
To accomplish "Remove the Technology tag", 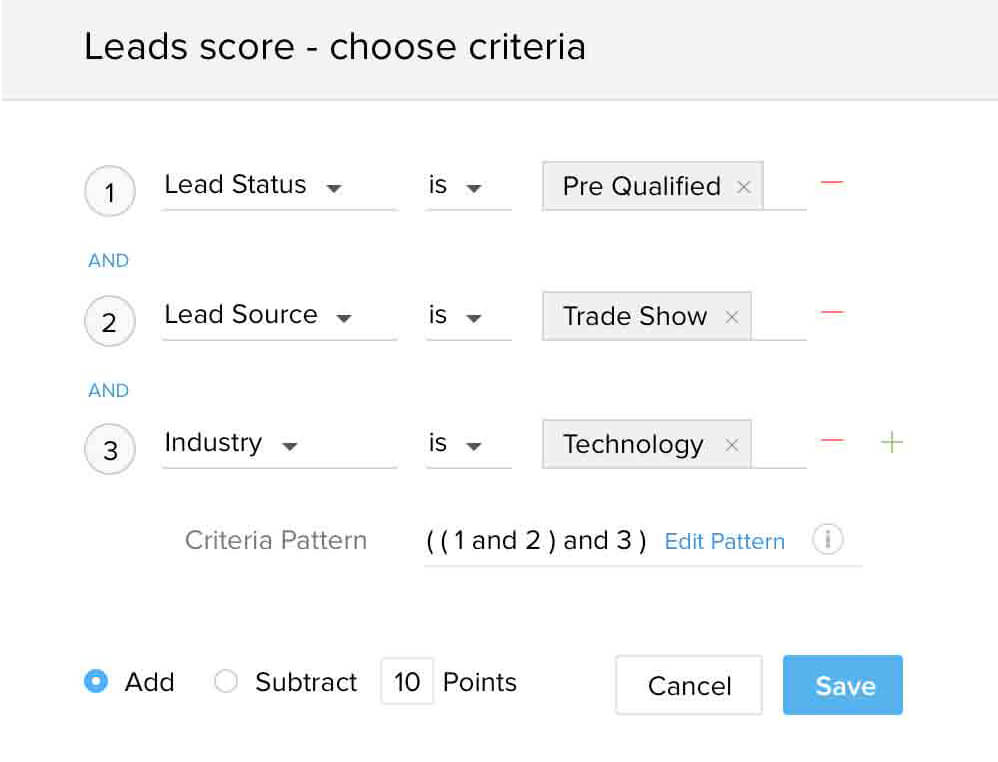I will coord(732,444).
